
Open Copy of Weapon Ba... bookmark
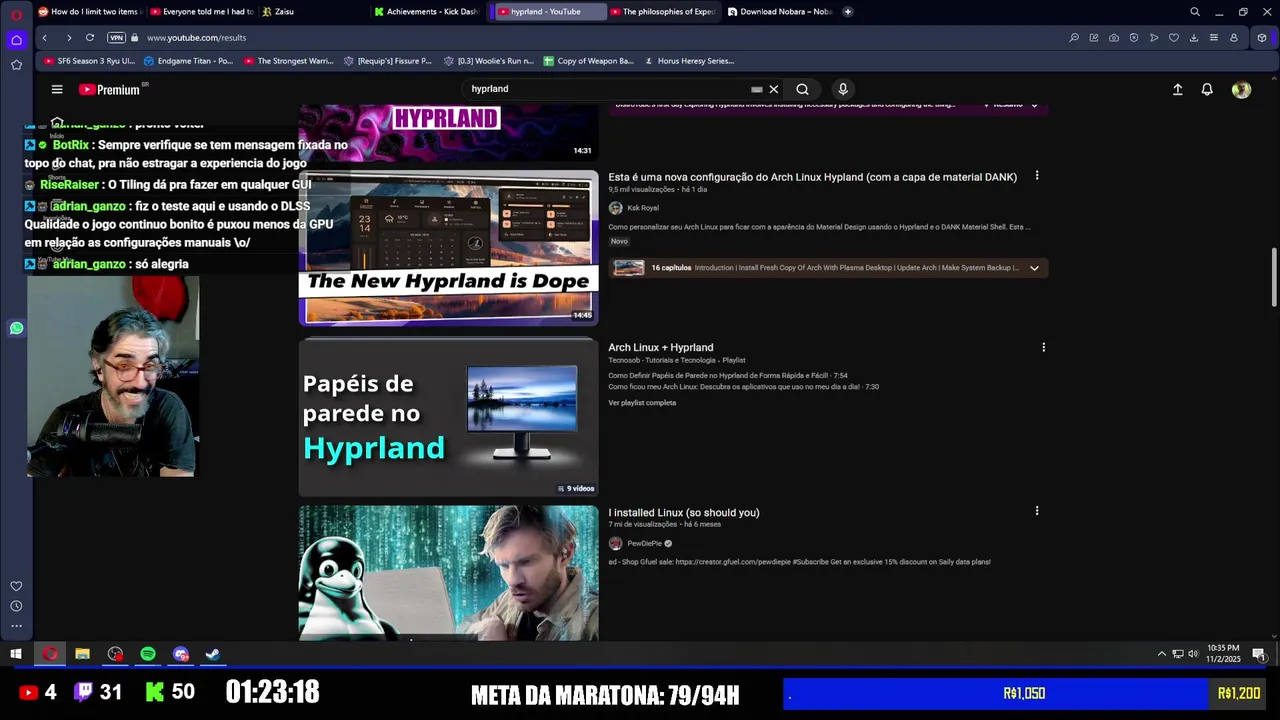589,61
